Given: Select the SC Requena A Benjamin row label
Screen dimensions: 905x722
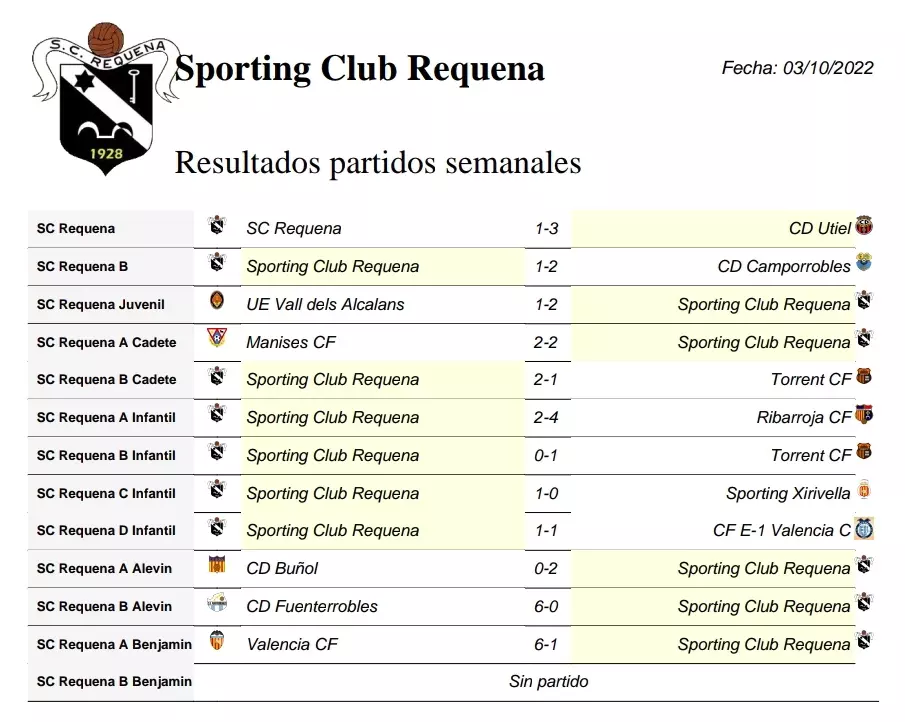Looking at the screenshot, I should pyautogui.click(x=114, y=644).
